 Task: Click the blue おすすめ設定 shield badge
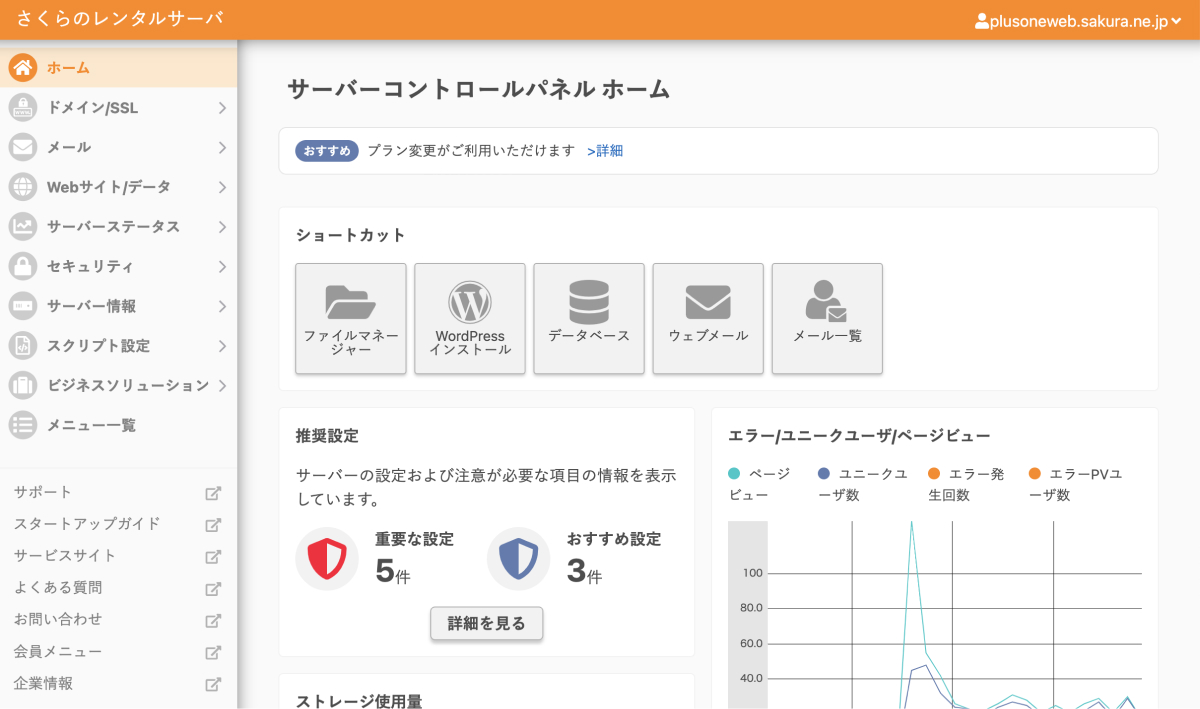[x=518, y=558]
